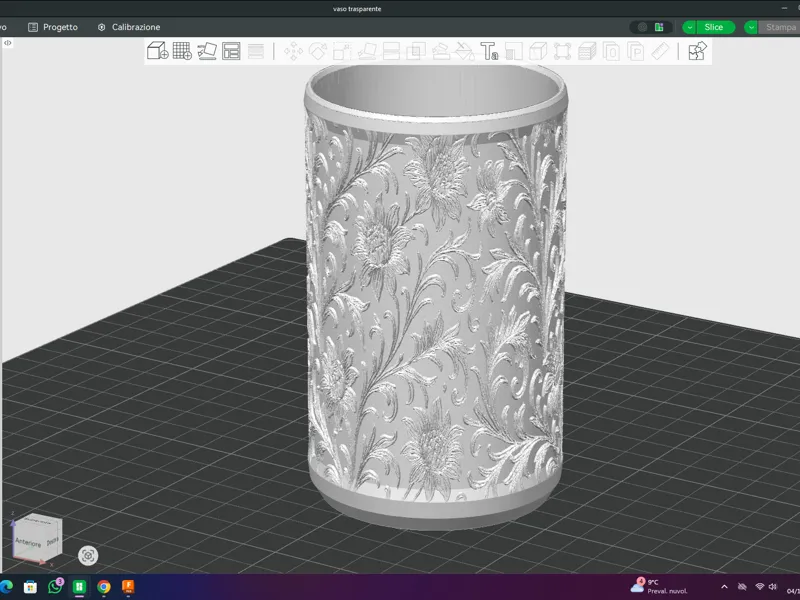
Task: Select the floral vase model on the plate
Action: tap(436, 296)
